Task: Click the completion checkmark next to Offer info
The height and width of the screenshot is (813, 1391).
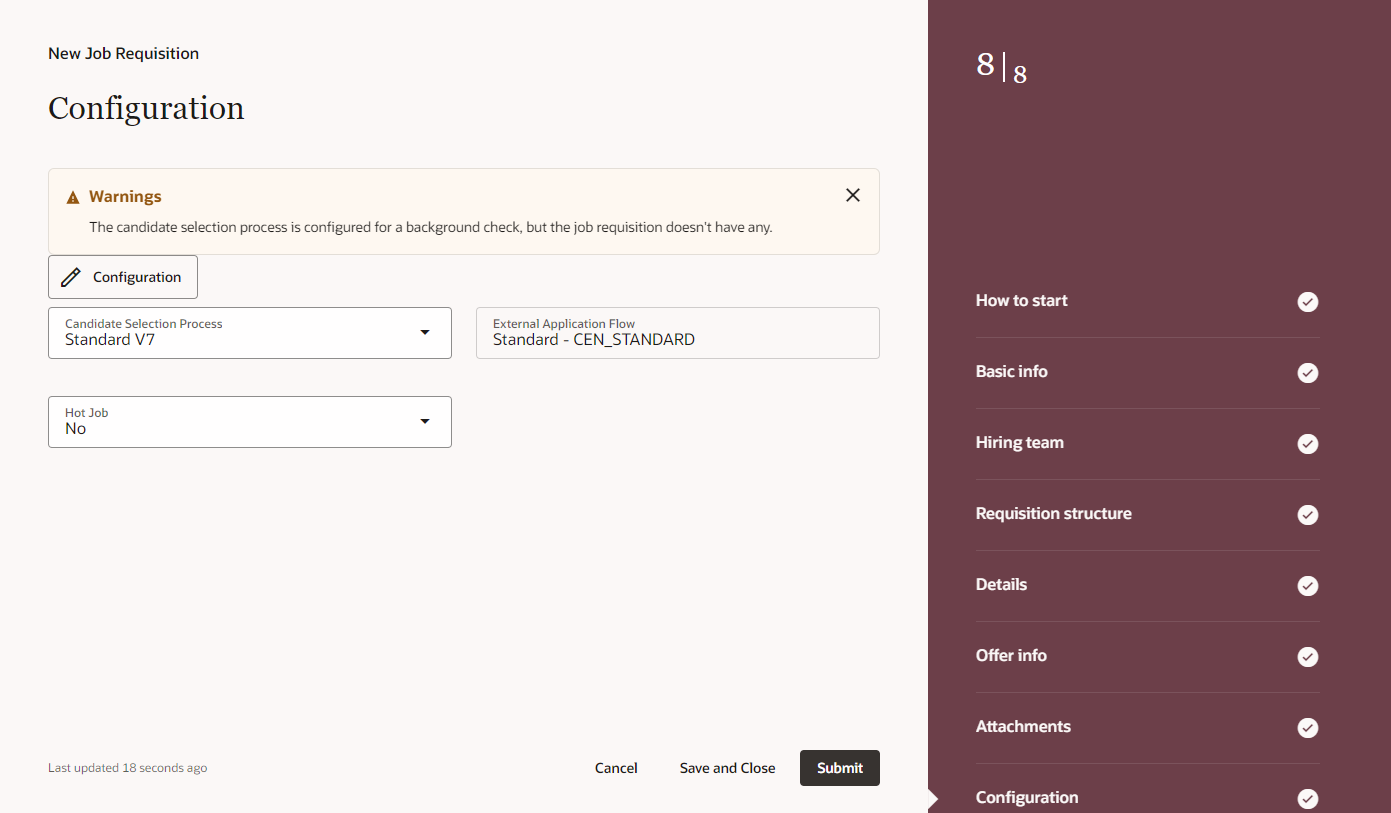Action: click(x=1307, y=656)
